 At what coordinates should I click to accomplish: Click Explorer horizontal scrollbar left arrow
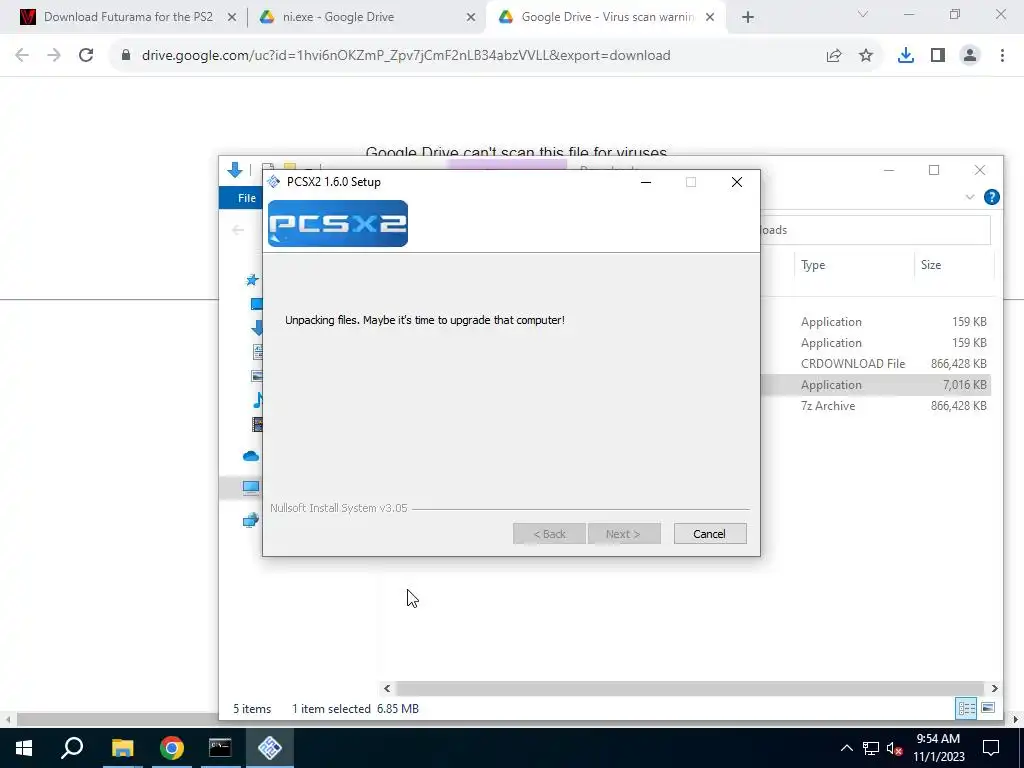pos(387,688)
